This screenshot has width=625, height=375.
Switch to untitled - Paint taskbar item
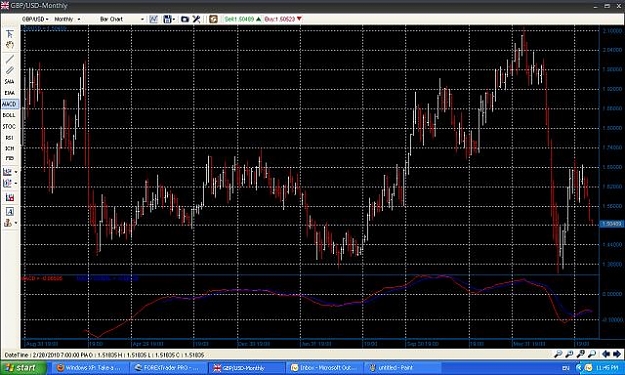coord(403,368)
